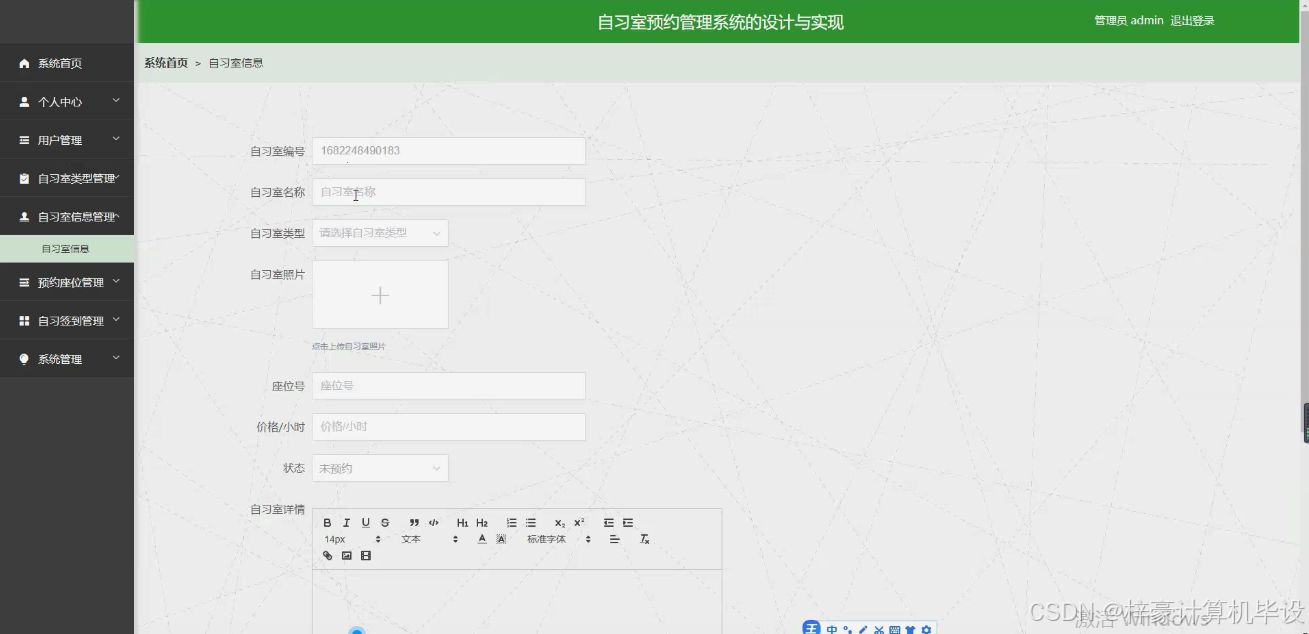Image resolution: width=1309 pixels, height=634 pixels.
Task: Select 自习室信息 in the sidebar
Action: (x=67, y=248)
